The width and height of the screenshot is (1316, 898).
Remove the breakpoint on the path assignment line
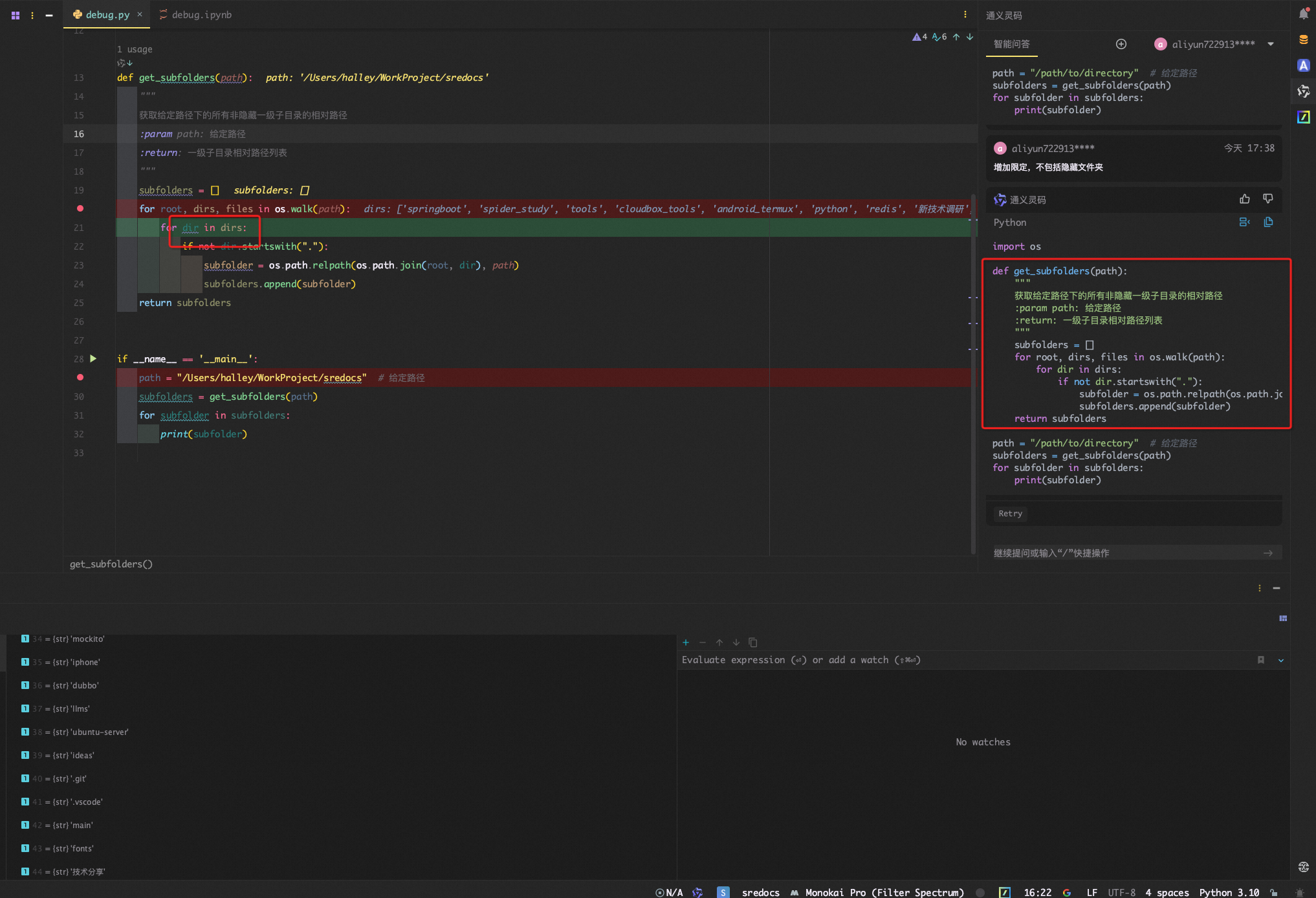pyautogui.click(x=80, y=377)
